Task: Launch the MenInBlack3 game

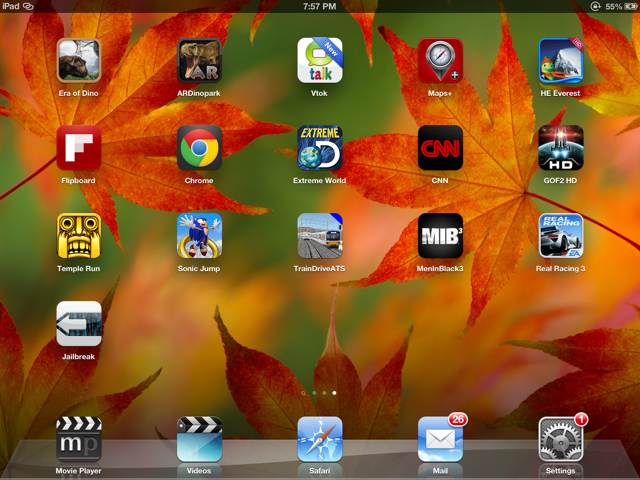Action: (x=440, y=236)
